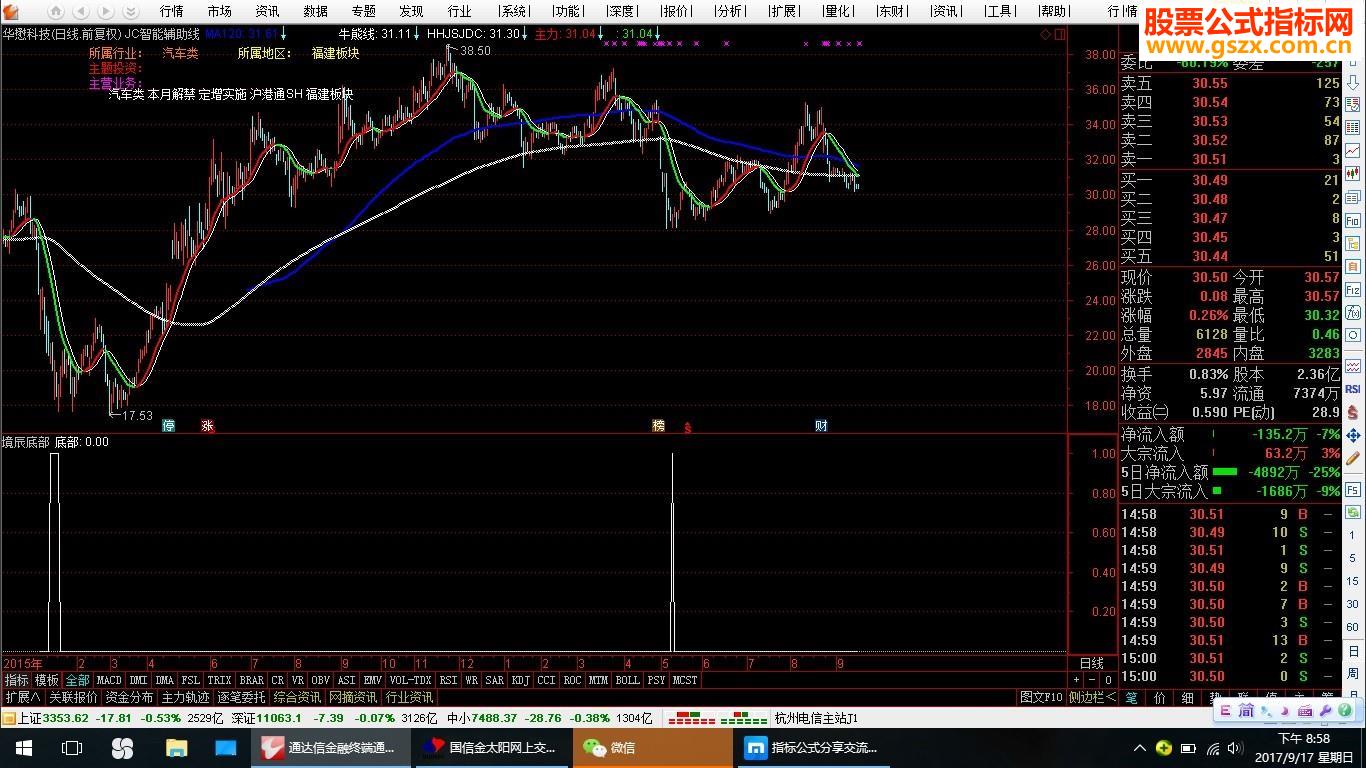Click the checklist icon in right sidebar

(x=1353, y=103)
